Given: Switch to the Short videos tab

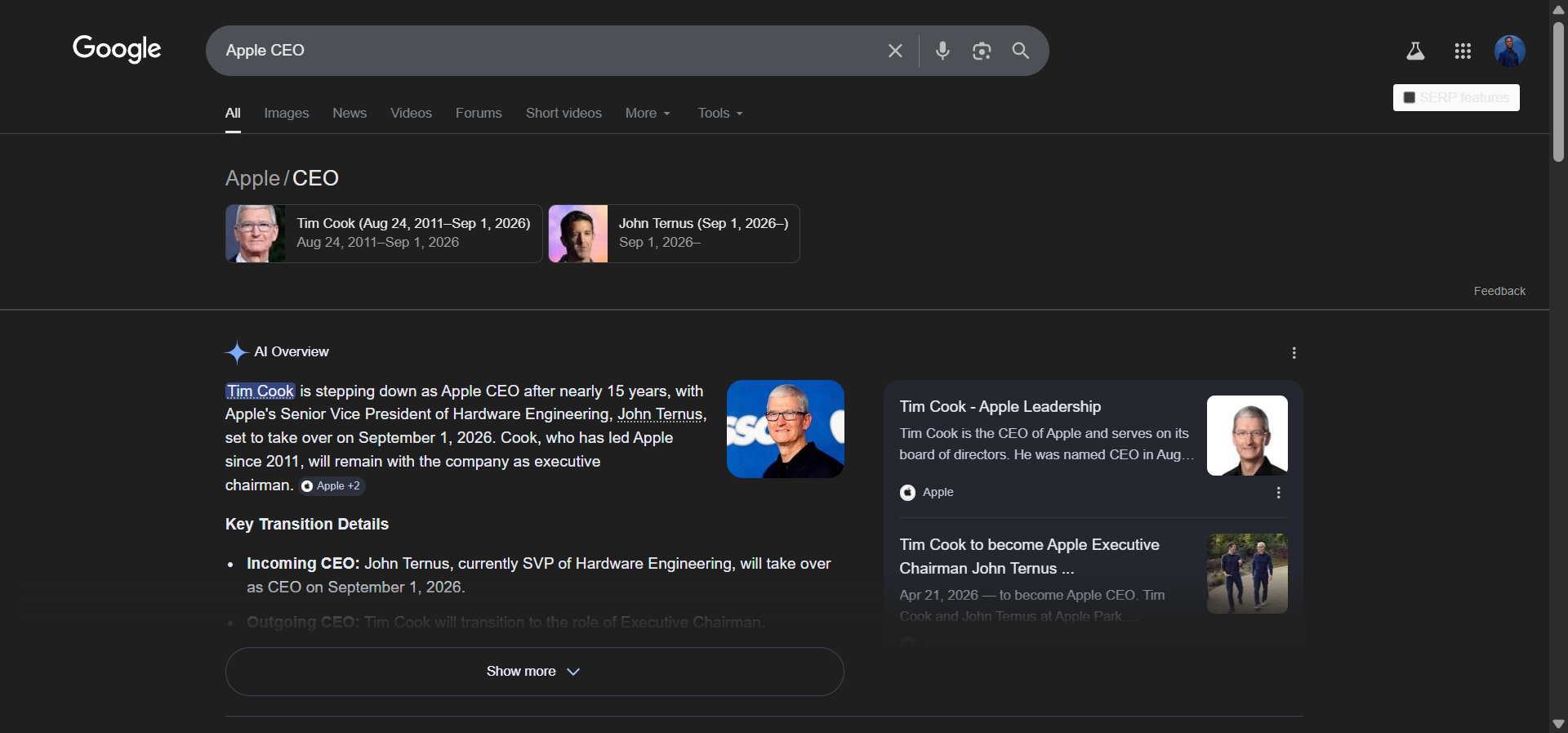Looking at the screenshot, I should 563,114.
